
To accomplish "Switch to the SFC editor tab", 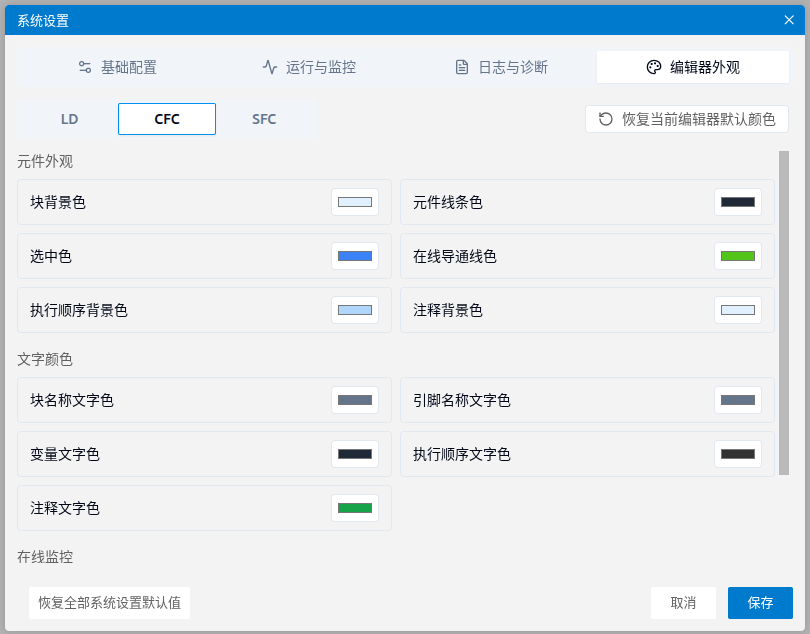I will pyautogui.click(x=264, y=119).
